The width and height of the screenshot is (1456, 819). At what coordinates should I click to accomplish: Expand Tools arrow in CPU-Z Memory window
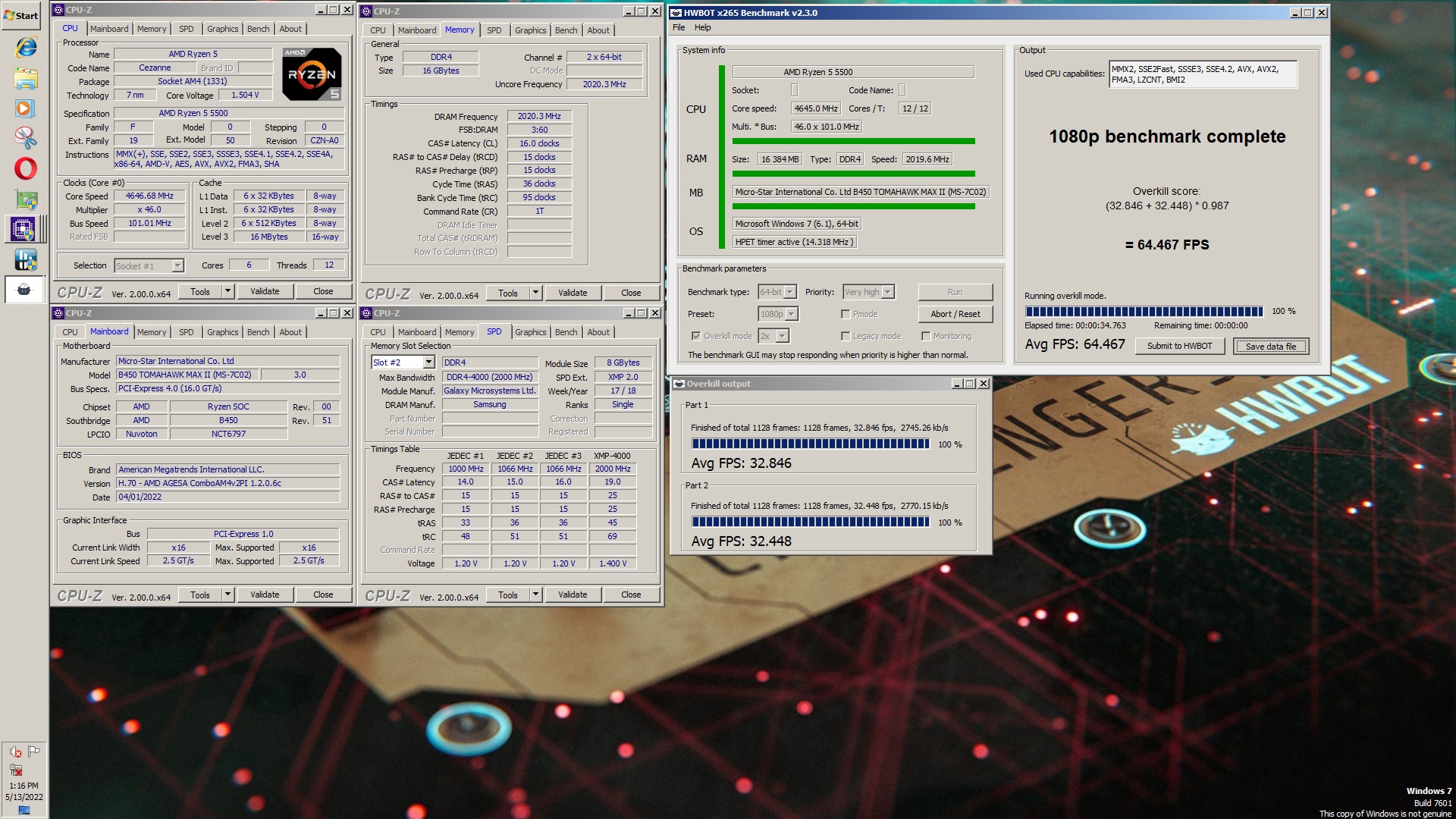535,293
